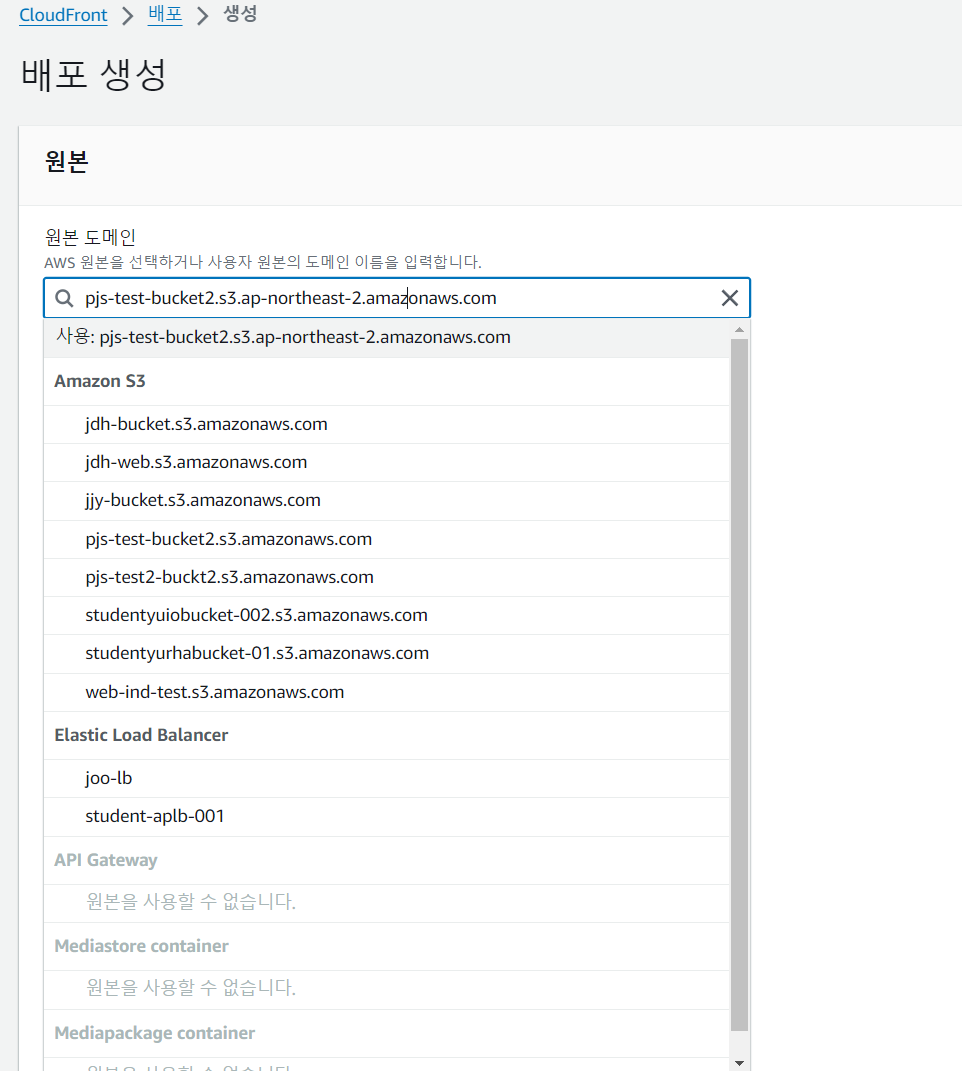The width and height of the screenshot is (962, 1071).
Task: Click the magnifier icon in origin domain field
Action: click(64, 298)
